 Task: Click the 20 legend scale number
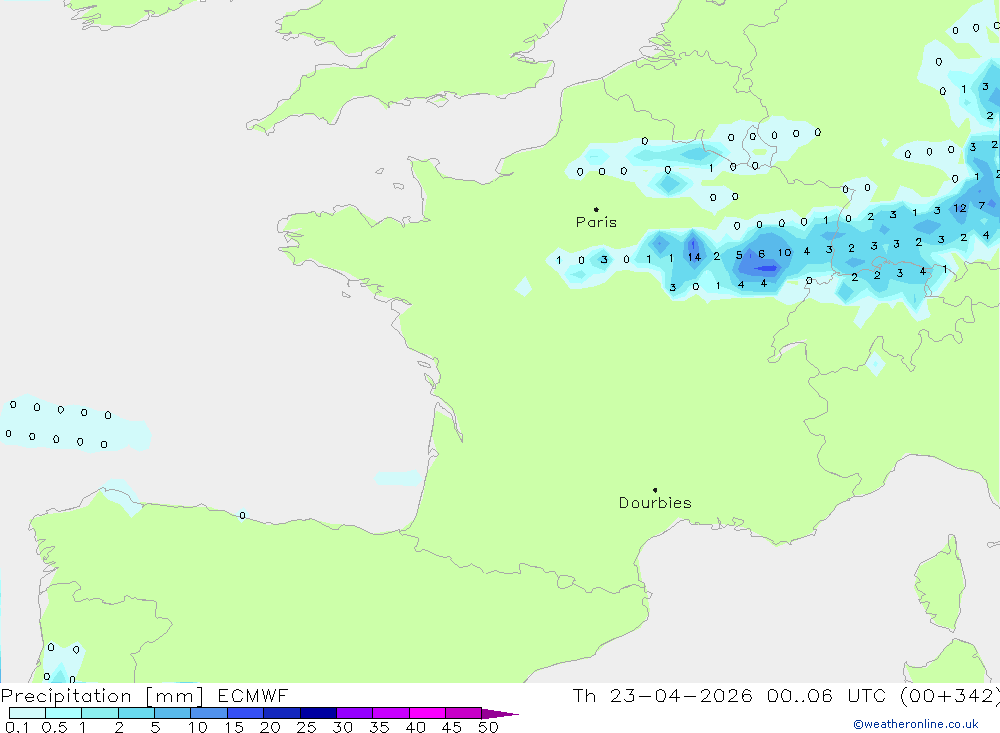point(270,727)
